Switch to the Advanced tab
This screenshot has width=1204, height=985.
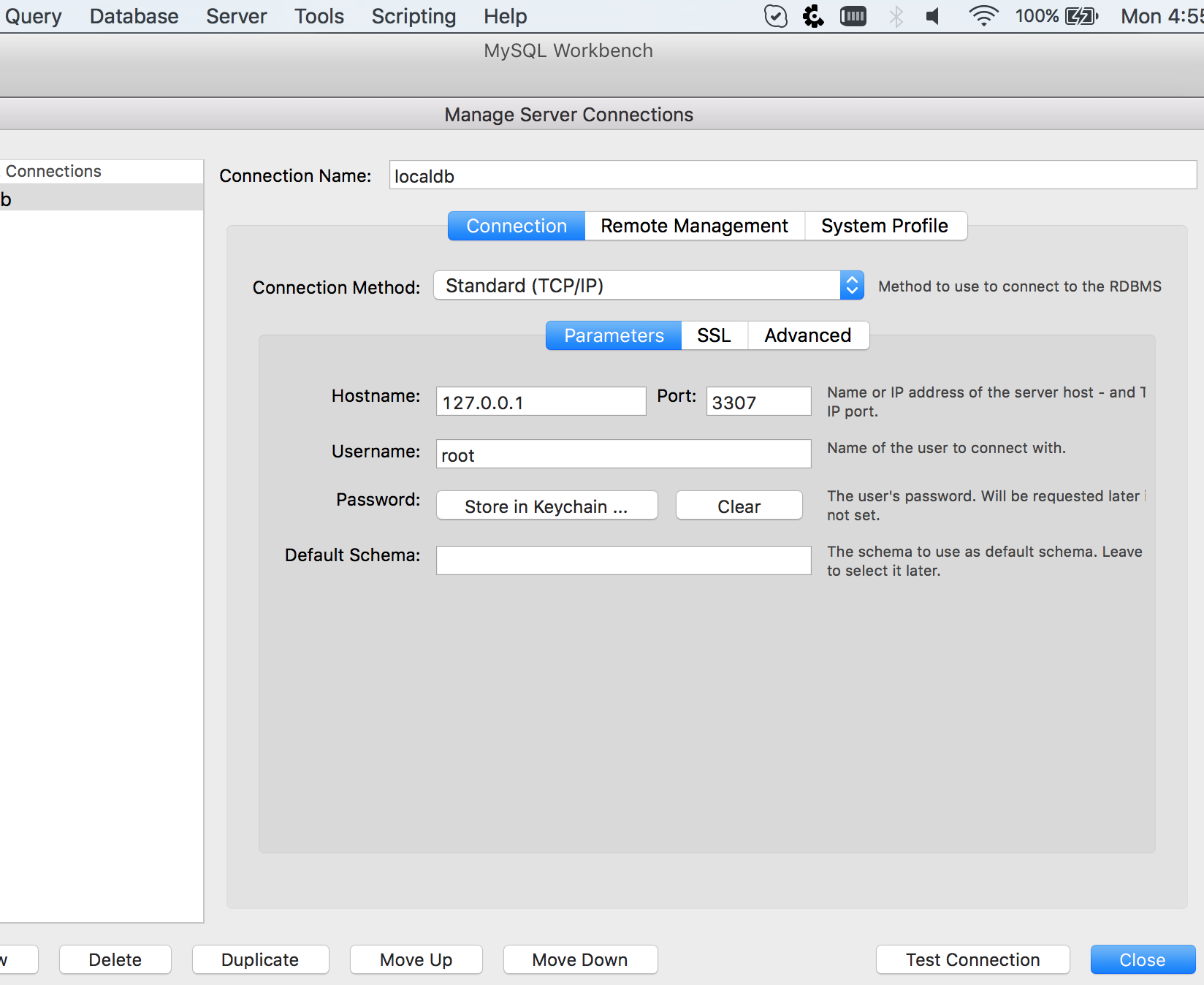tap(809, 335)
